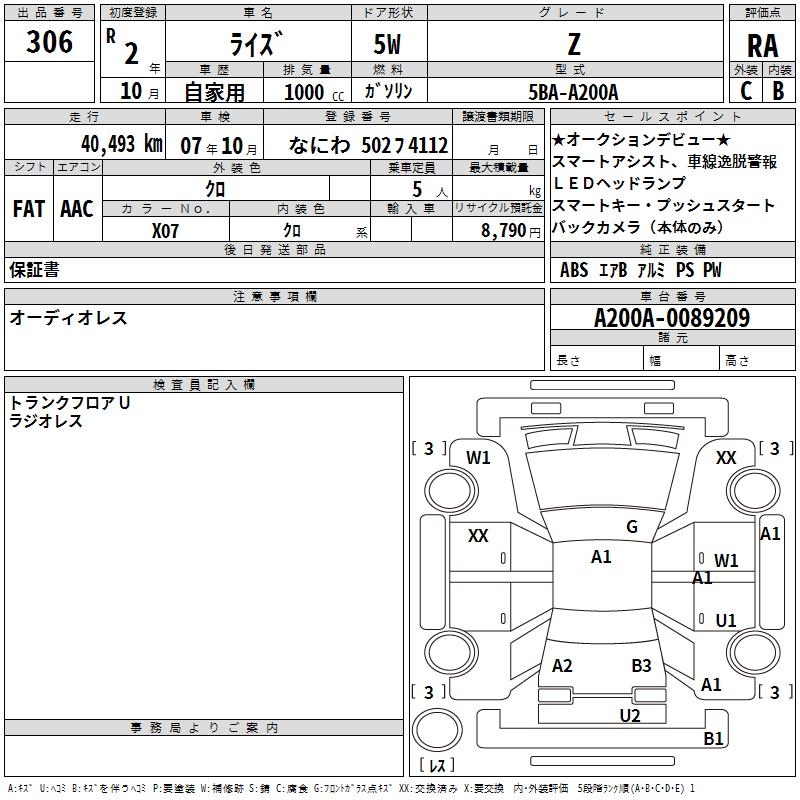Click the A2 mark on the diagram
Image resolution: width=800 pixels, height=800 pixels.
(562, 665)
